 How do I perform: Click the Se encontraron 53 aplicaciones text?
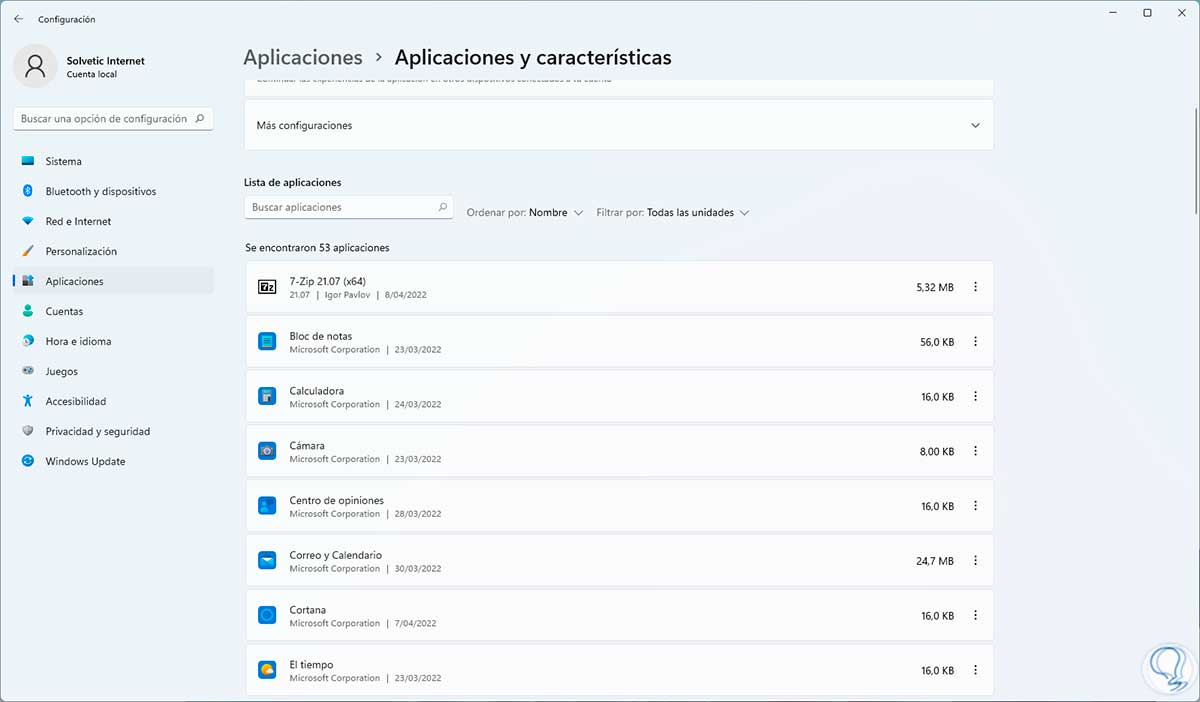317,247
